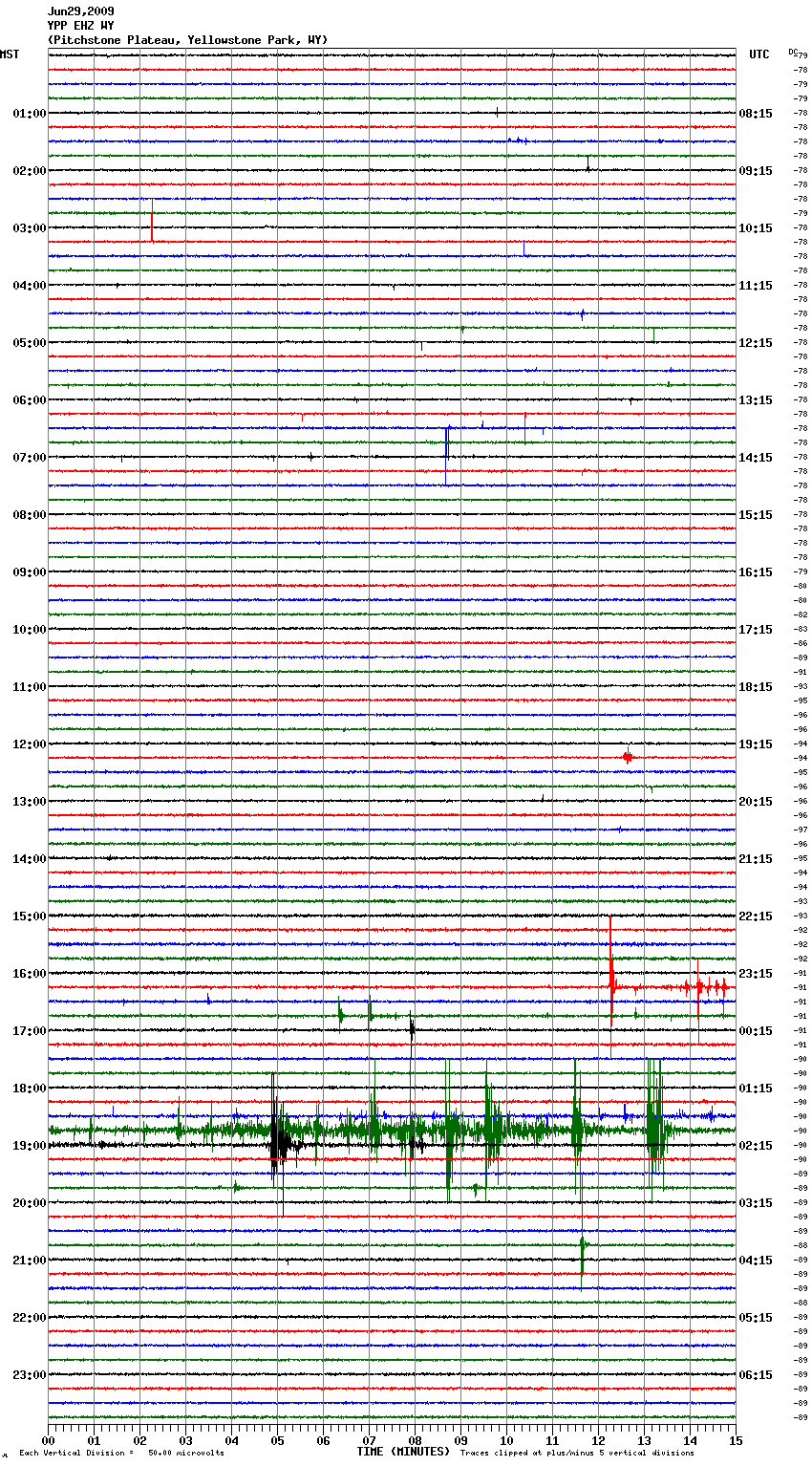Select the 01:00 MST time label

(x=30, y=114)
